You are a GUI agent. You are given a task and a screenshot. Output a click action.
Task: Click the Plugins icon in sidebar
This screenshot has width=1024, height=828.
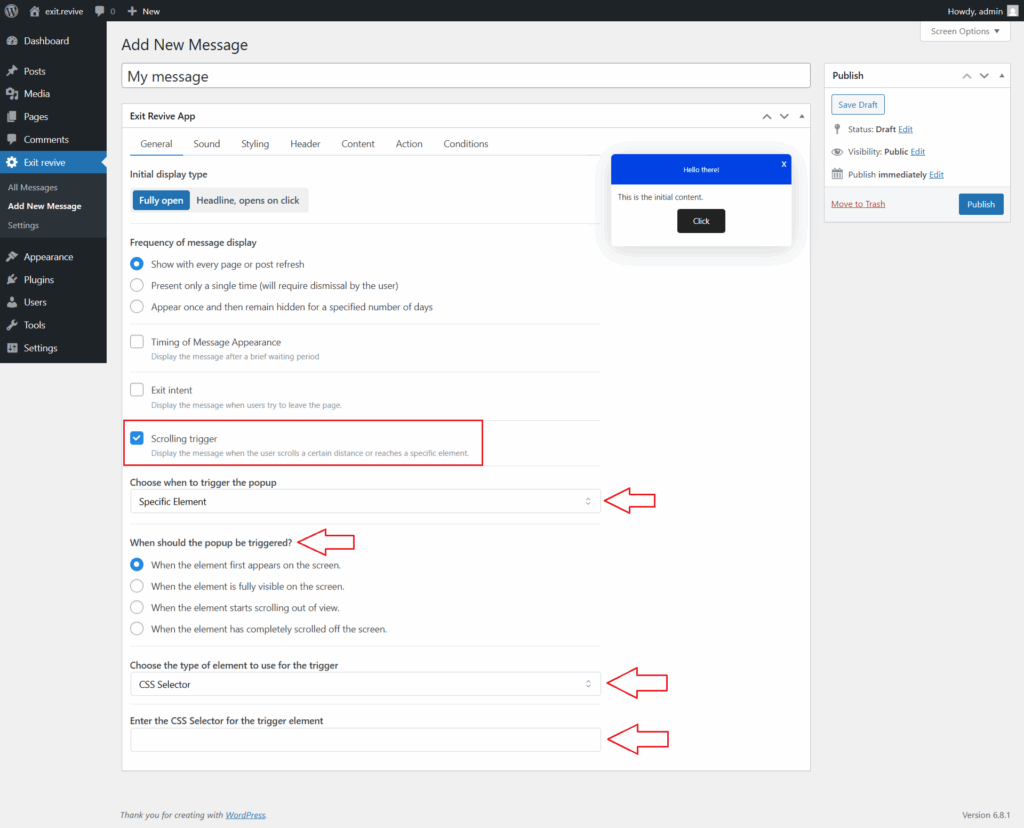pyautogui.click(x=12, y=280)
